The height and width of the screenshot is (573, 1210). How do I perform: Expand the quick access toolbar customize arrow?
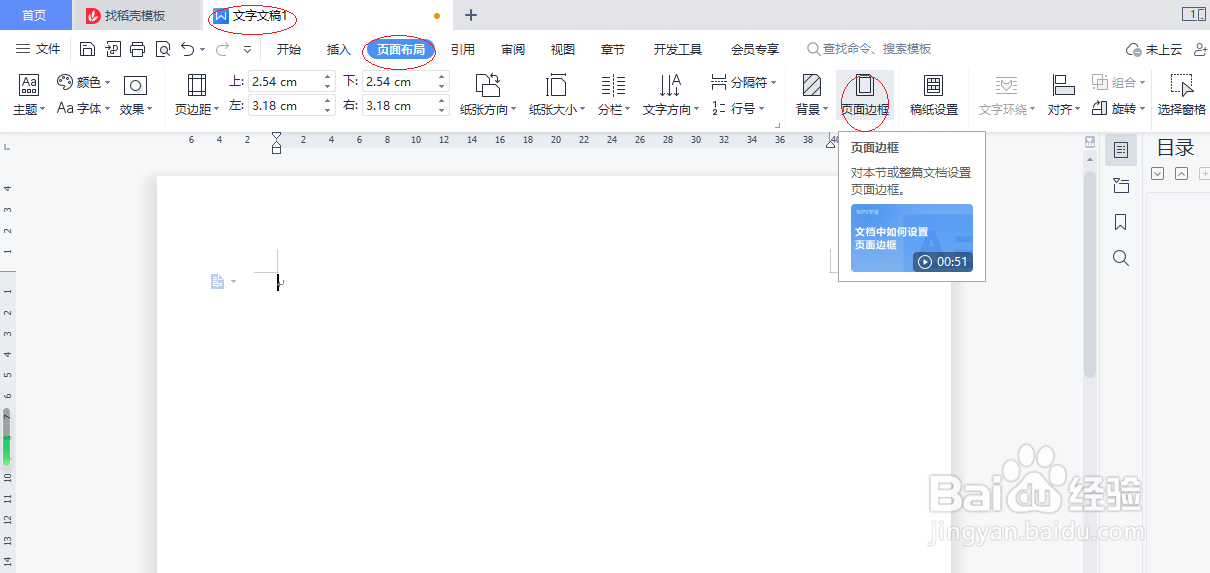[248, 49]
